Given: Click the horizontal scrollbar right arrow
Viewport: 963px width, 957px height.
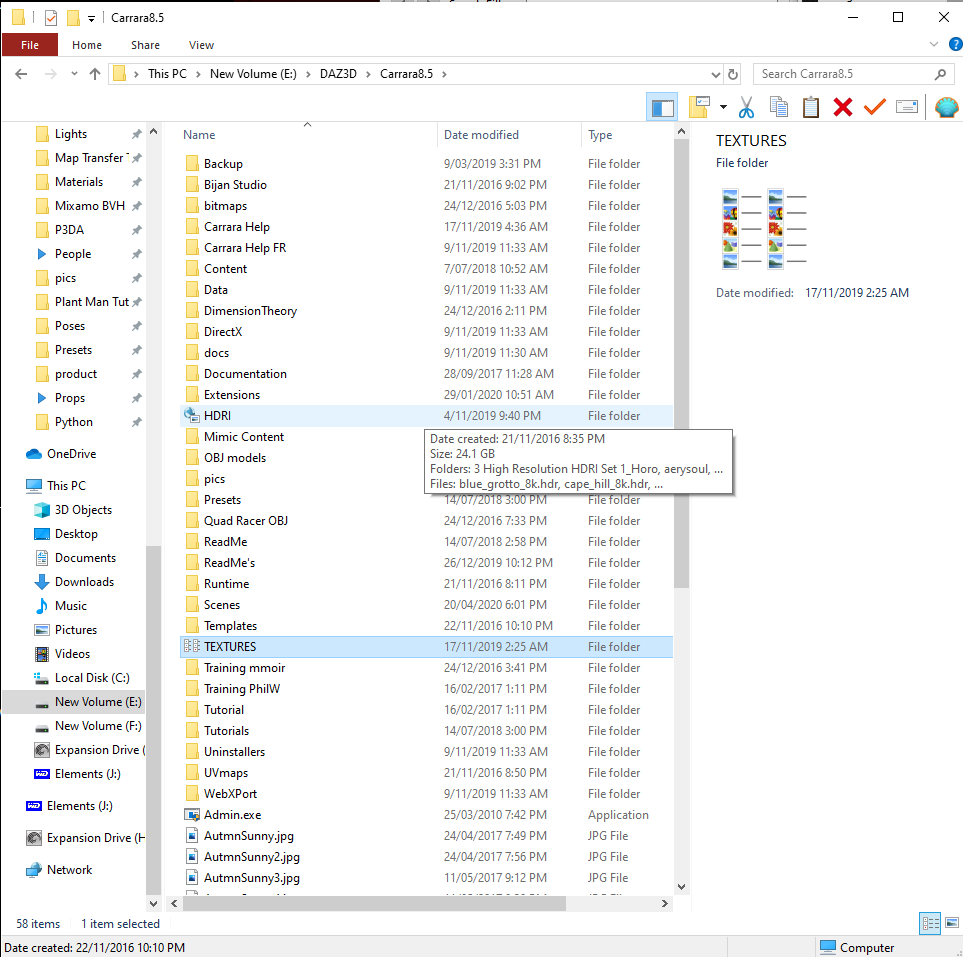Looking at the screenshot, I should pos(665,904).
